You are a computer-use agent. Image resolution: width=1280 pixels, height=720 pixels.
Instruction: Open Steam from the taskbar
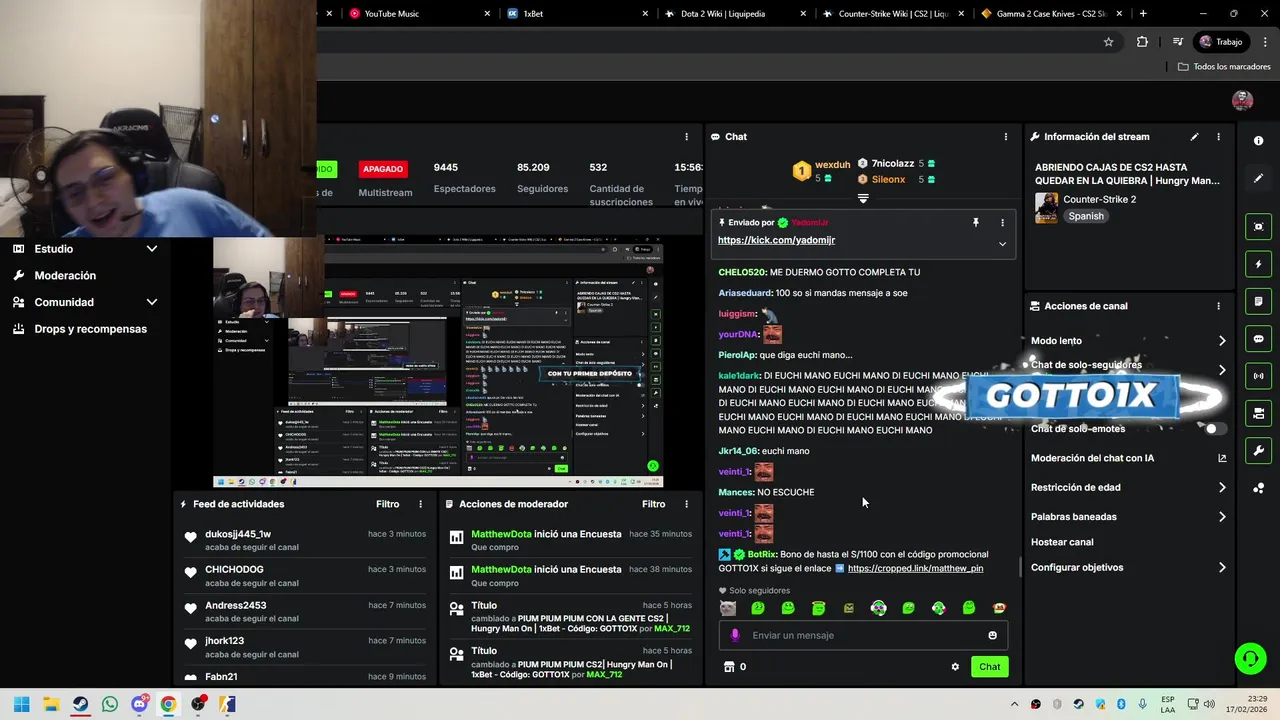tap(80, 704)
